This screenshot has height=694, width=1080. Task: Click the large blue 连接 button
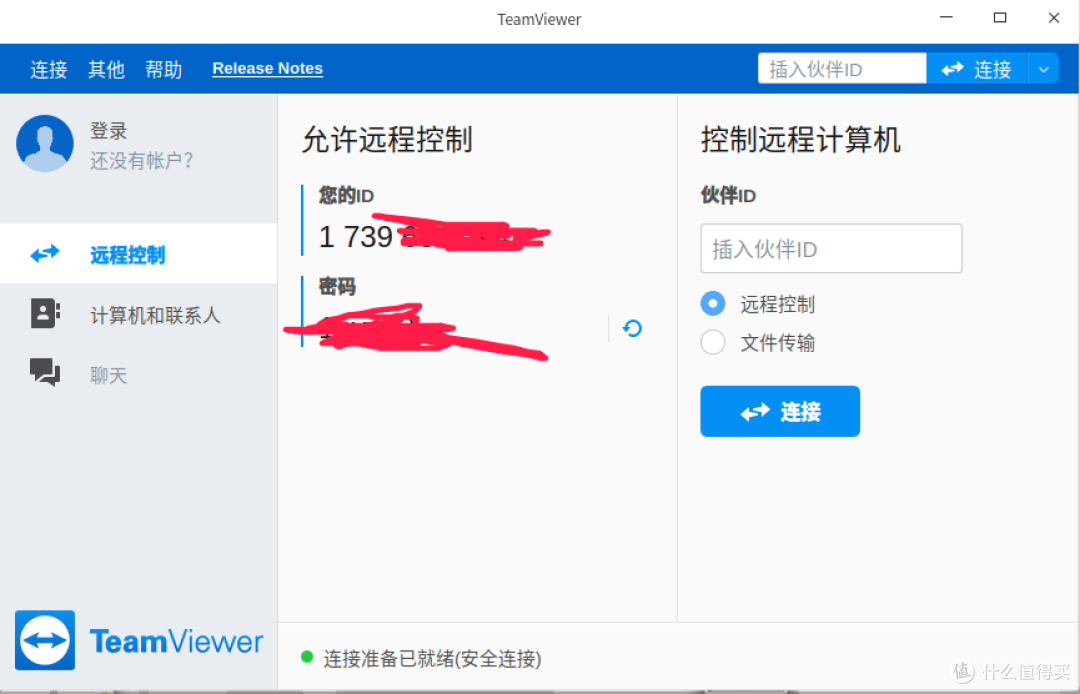[x=780, y=411]
